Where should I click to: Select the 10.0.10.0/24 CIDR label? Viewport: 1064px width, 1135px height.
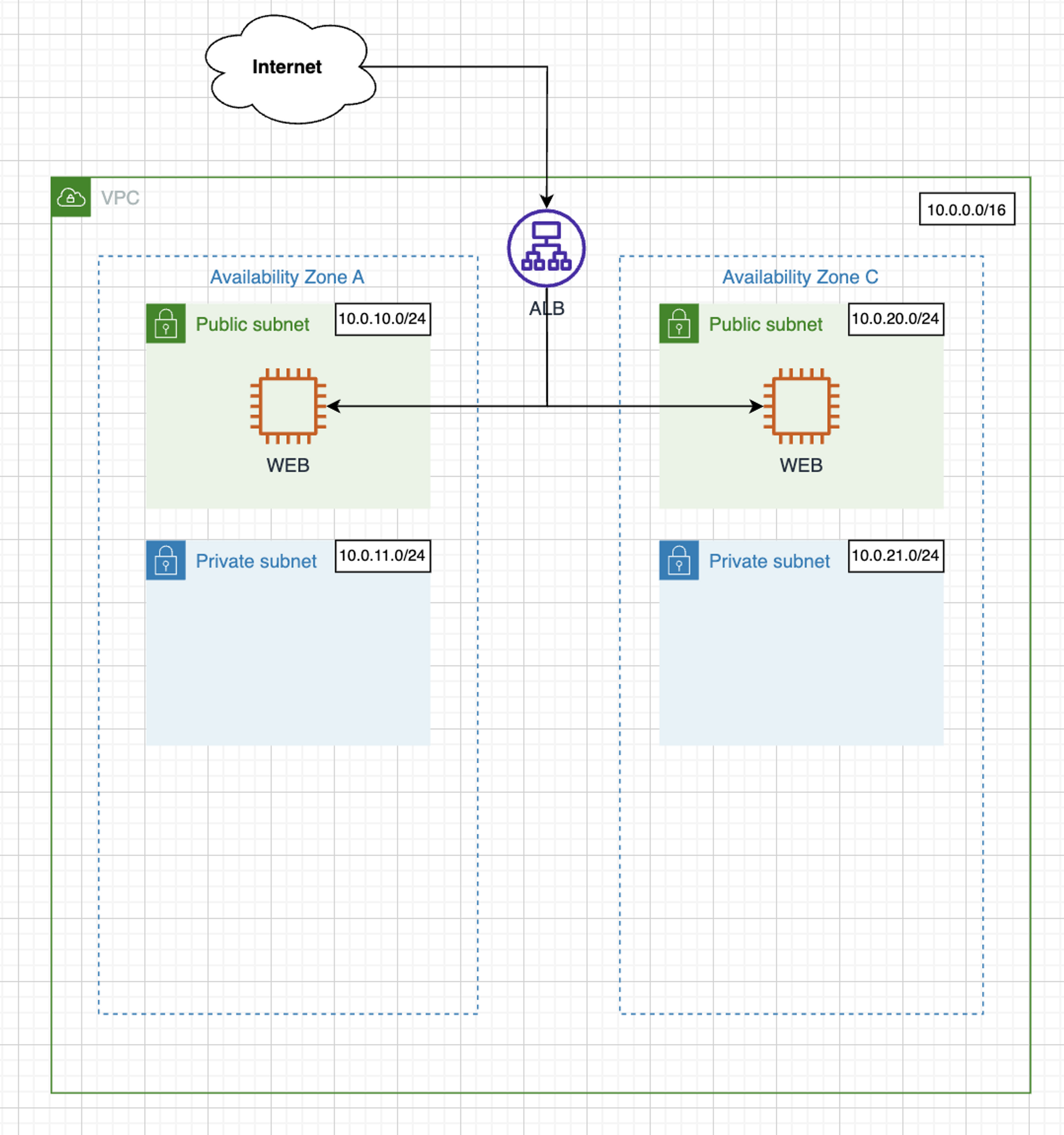[x=383, y=319]
